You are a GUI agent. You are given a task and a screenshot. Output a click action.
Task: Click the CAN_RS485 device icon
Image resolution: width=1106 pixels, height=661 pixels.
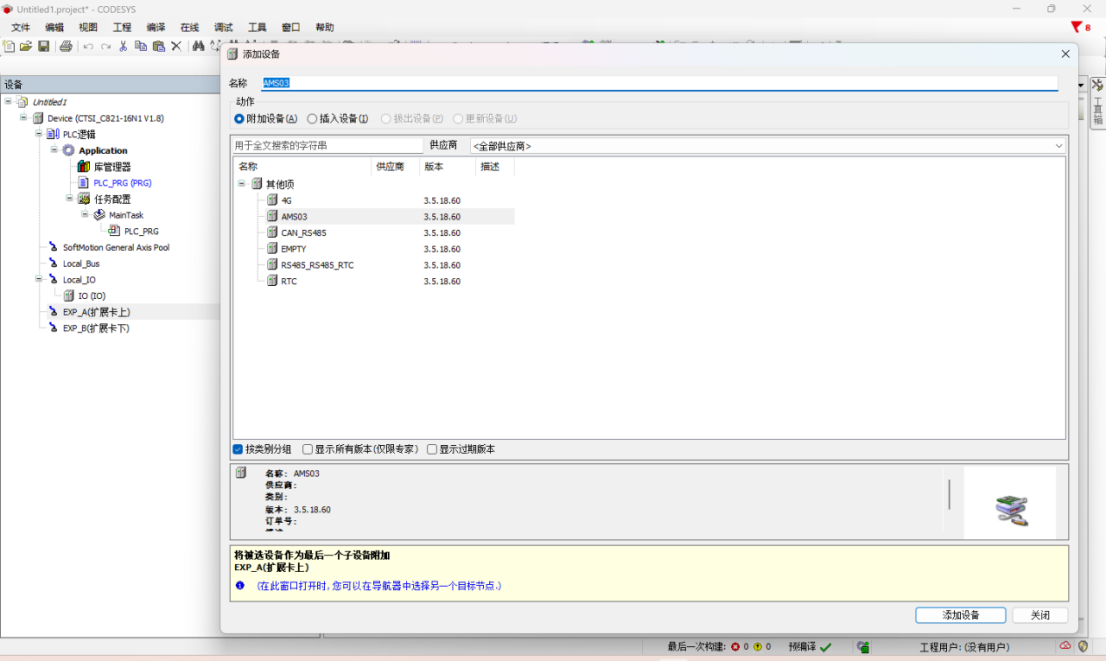[272, 232]
